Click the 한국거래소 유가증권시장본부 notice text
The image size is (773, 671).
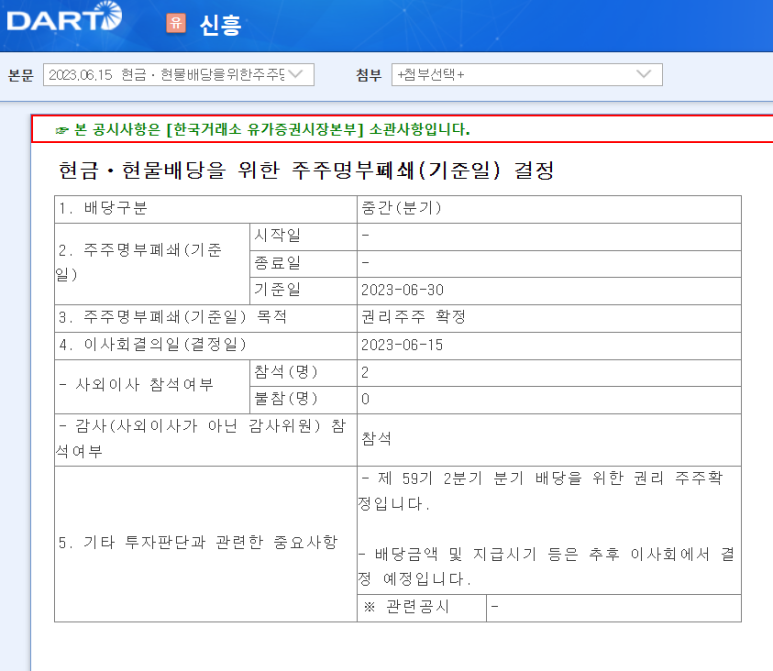pyautogui.click(x=265, y=130)
